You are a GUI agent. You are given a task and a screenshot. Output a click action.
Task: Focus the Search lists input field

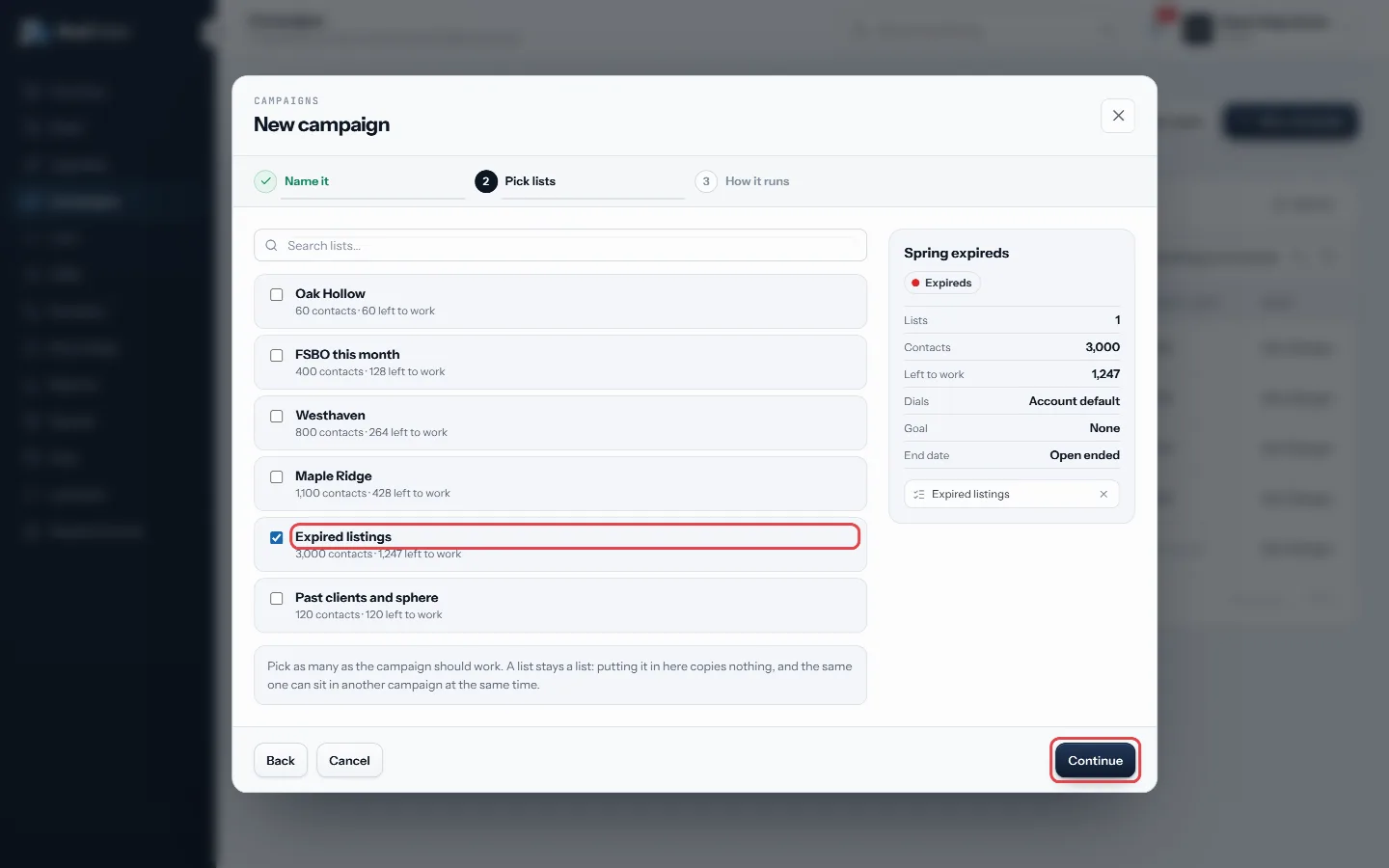coord(560,246)
